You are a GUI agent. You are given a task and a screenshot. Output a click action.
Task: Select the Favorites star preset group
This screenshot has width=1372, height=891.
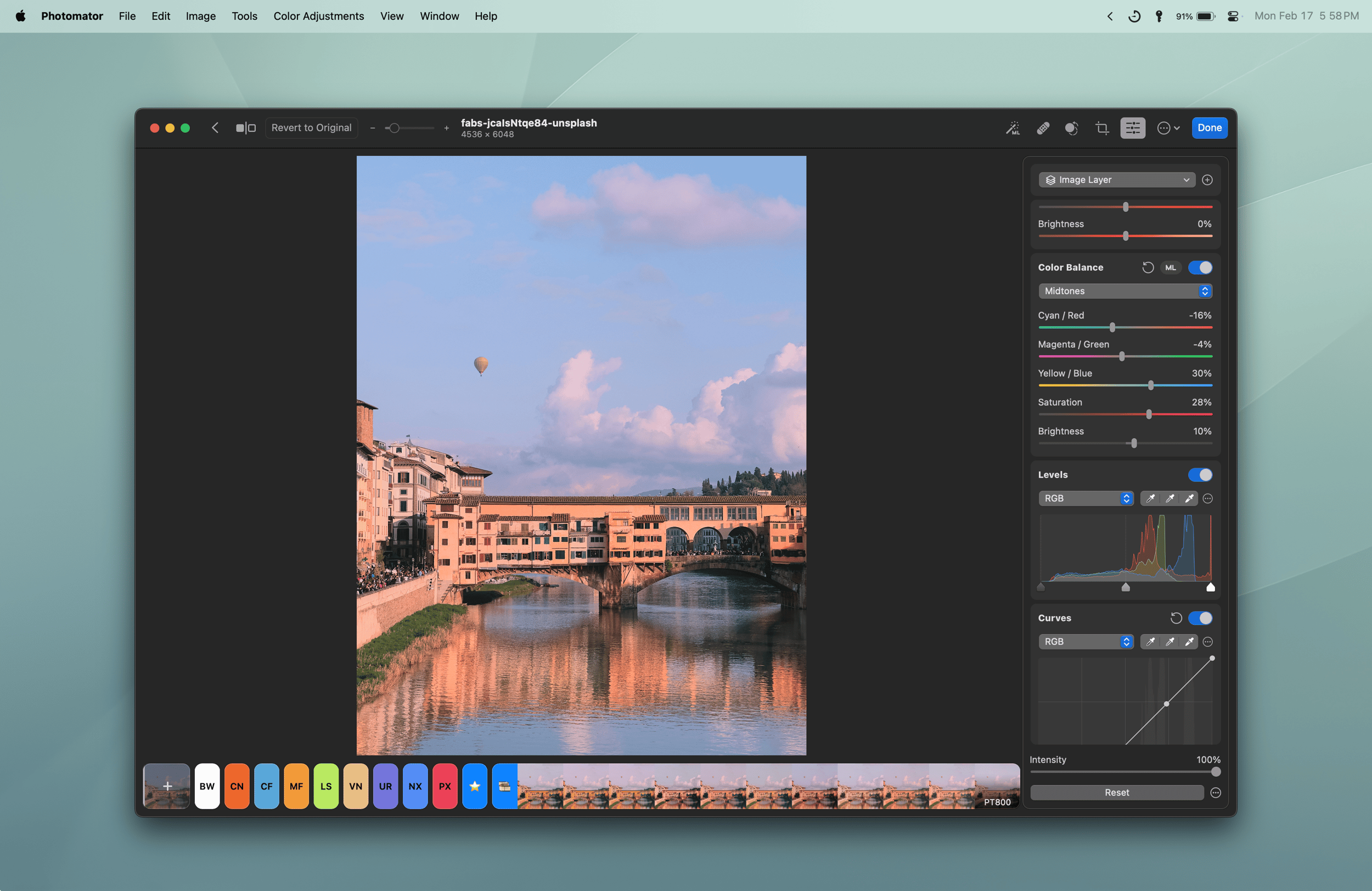click(474, 786)
